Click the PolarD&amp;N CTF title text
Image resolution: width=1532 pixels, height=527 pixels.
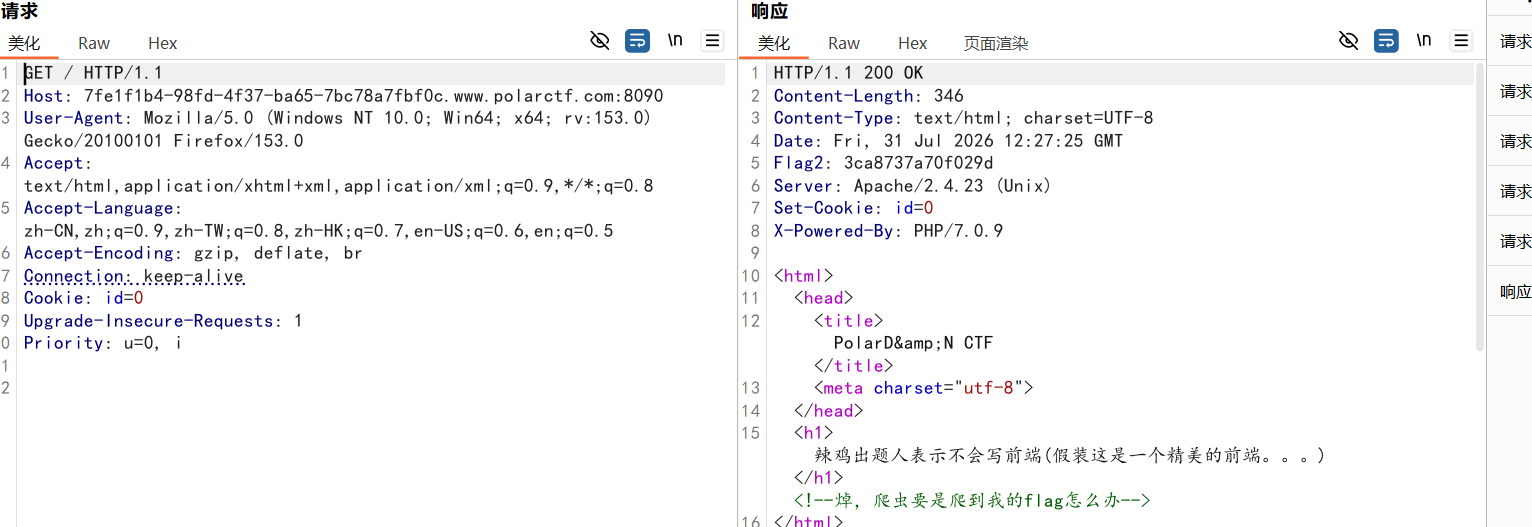pyautogui.click(x=913, y=343)
